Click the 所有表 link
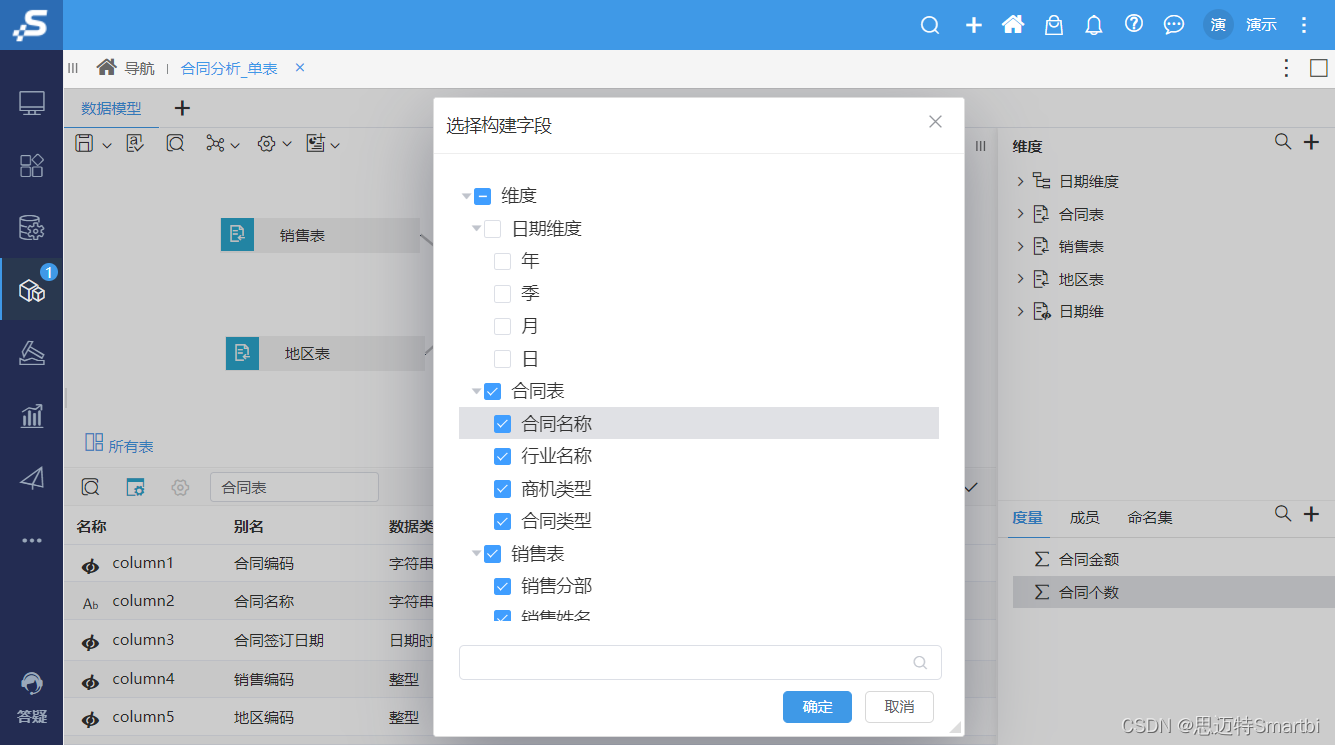This screenshot has height=745, width=1335. [131, 447]
